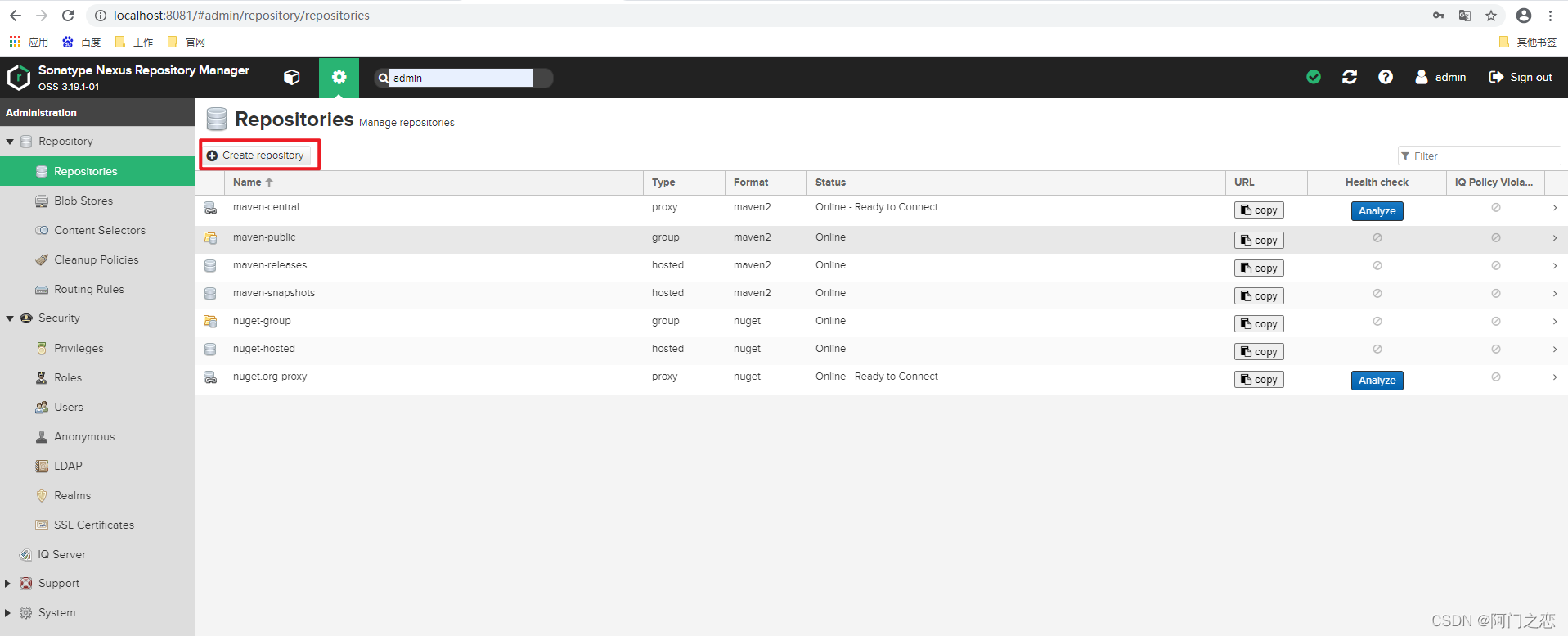The width and height of the screenshot is (1568, 636).
Task: Bookmark page with star icon
Action: pos(1491,16)
